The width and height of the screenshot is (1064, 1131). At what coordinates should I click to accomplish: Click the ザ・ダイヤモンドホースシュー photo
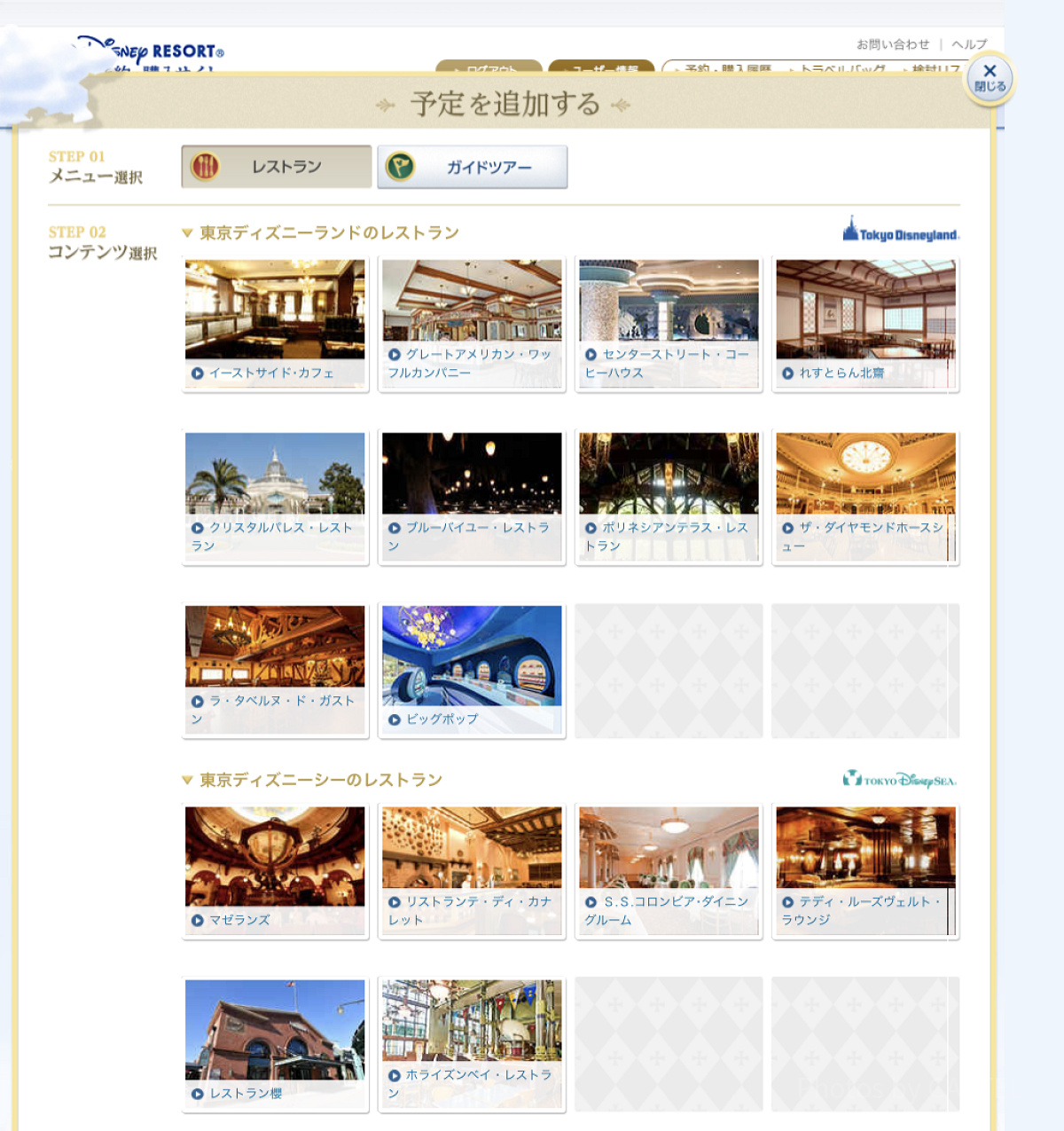(x=865, y=473)
